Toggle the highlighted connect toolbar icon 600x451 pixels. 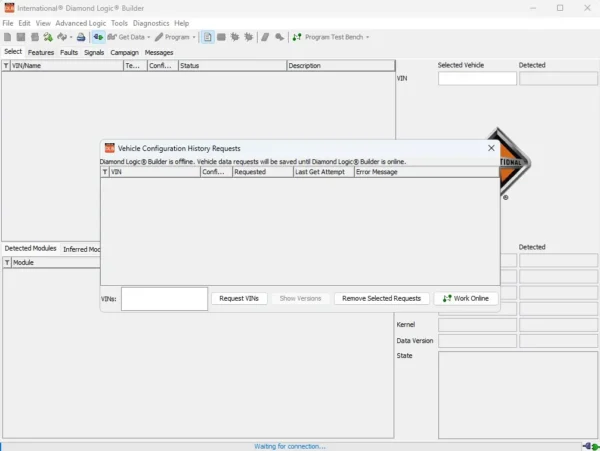click(x=98, y=37)
